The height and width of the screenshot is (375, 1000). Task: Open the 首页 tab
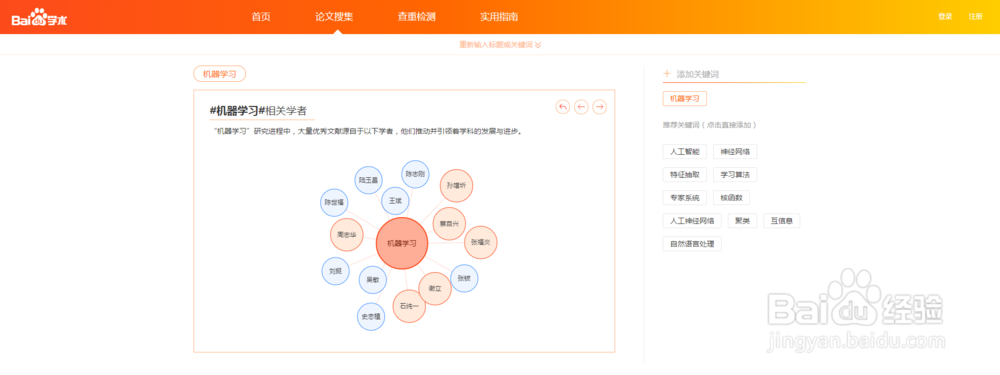(x=261, y=17)
